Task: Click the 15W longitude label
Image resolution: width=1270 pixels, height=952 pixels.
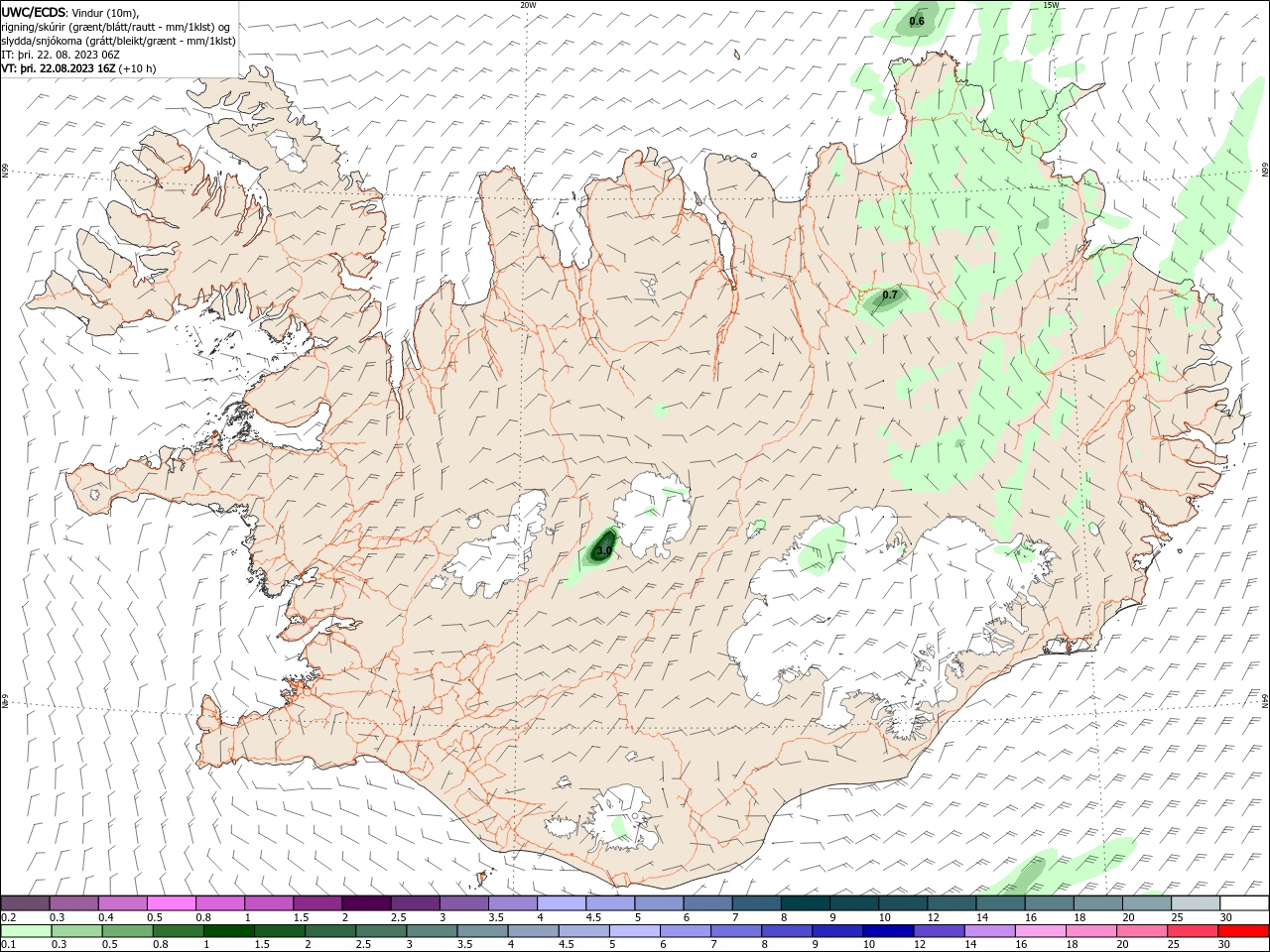Action: tap(1051, 5)
